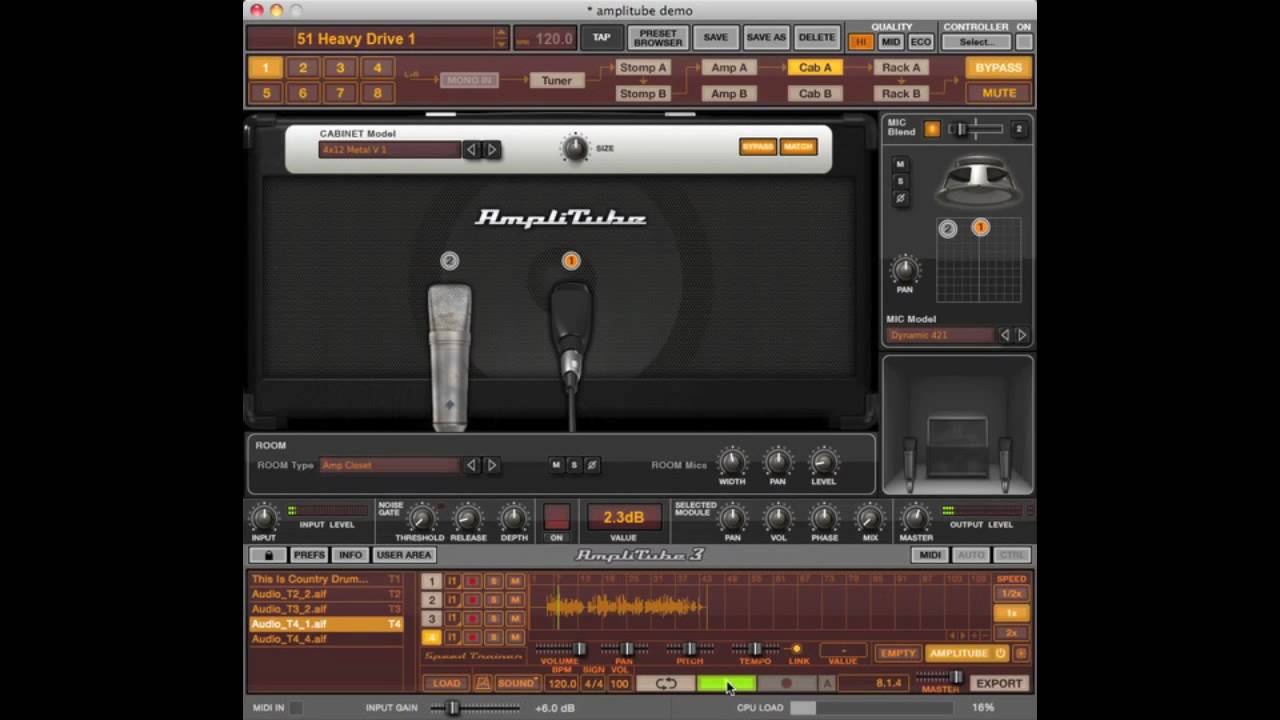Select next room type arrow
The height and width of the screenshot is (720, 1280).
pyautogui.click(x=491, y=465)
